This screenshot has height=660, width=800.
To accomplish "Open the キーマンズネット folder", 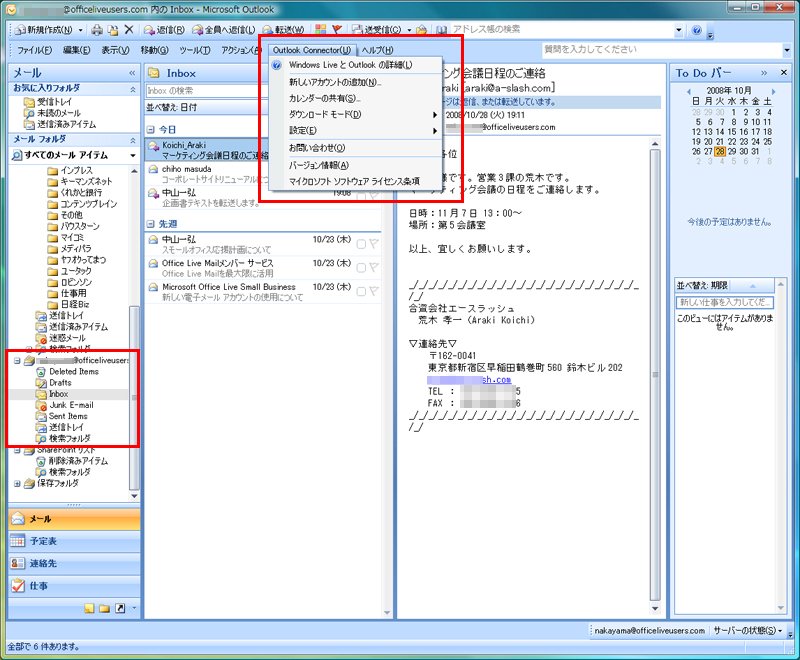I will coord(86,181).
